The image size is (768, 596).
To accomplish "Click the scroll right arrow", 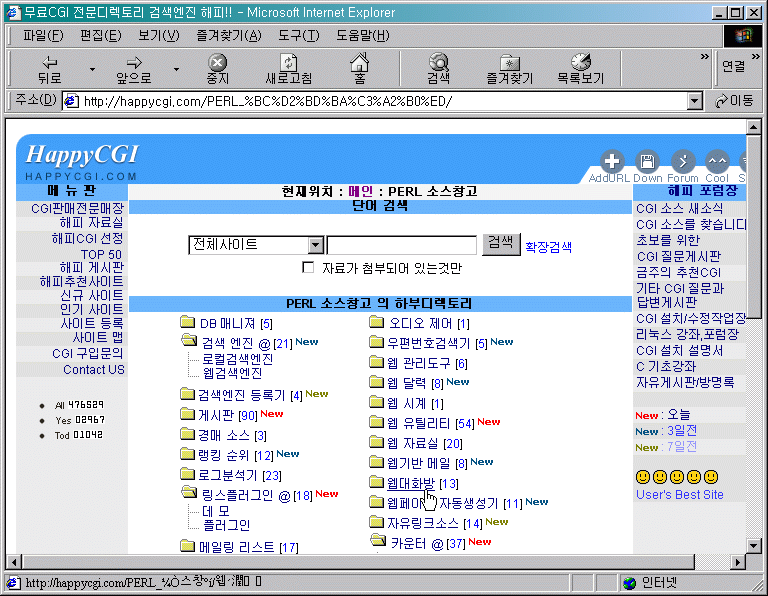I will pos(738,562).
